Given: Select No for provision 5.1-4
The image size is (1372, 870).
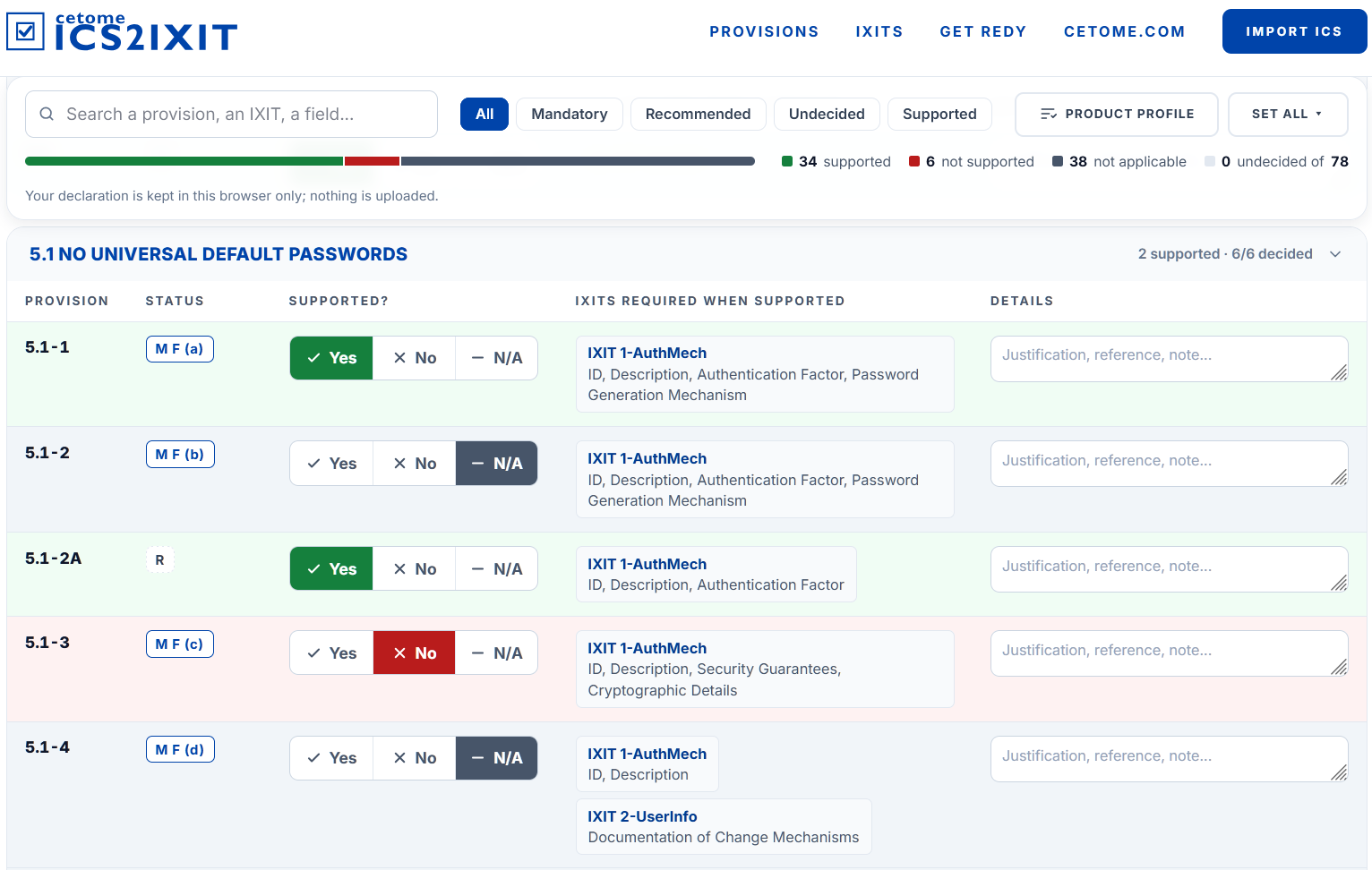Looking at the screenshot, I should point(415,758).
